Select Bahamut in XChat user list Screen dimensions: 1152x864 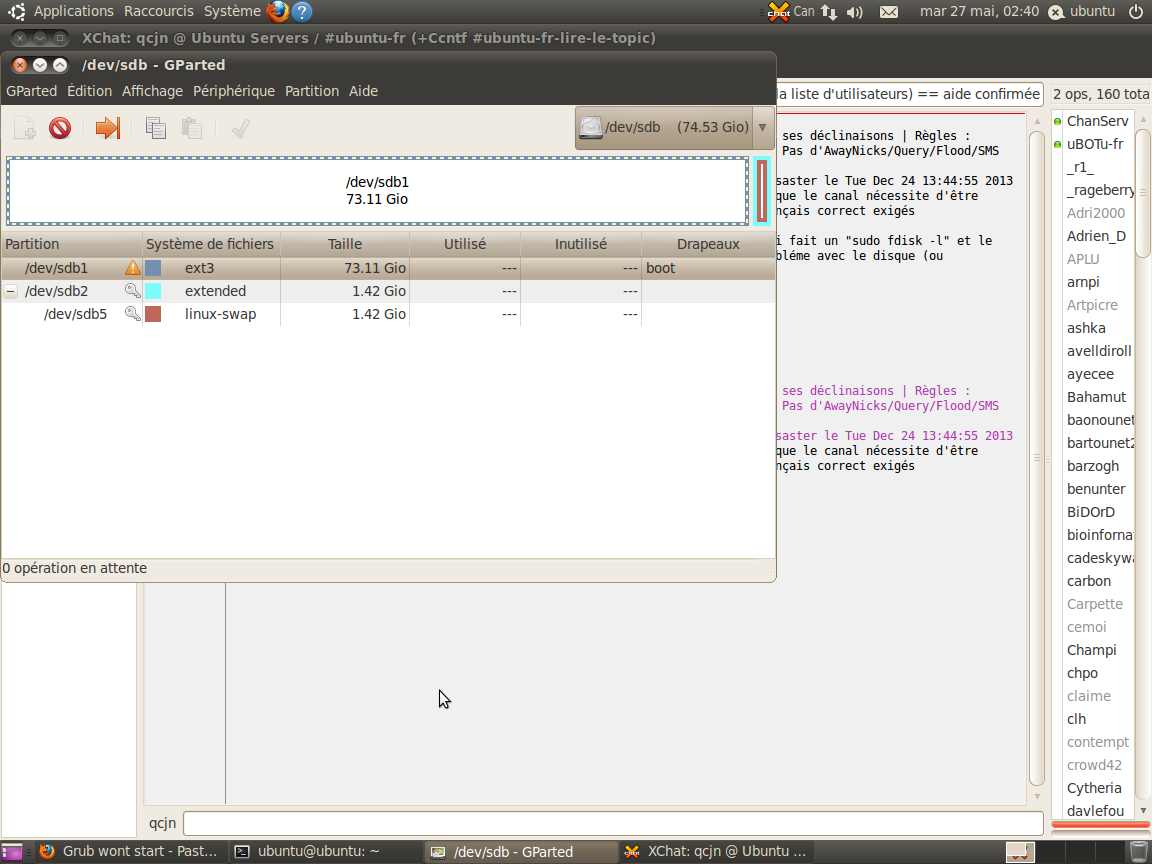pos(1096,397)
